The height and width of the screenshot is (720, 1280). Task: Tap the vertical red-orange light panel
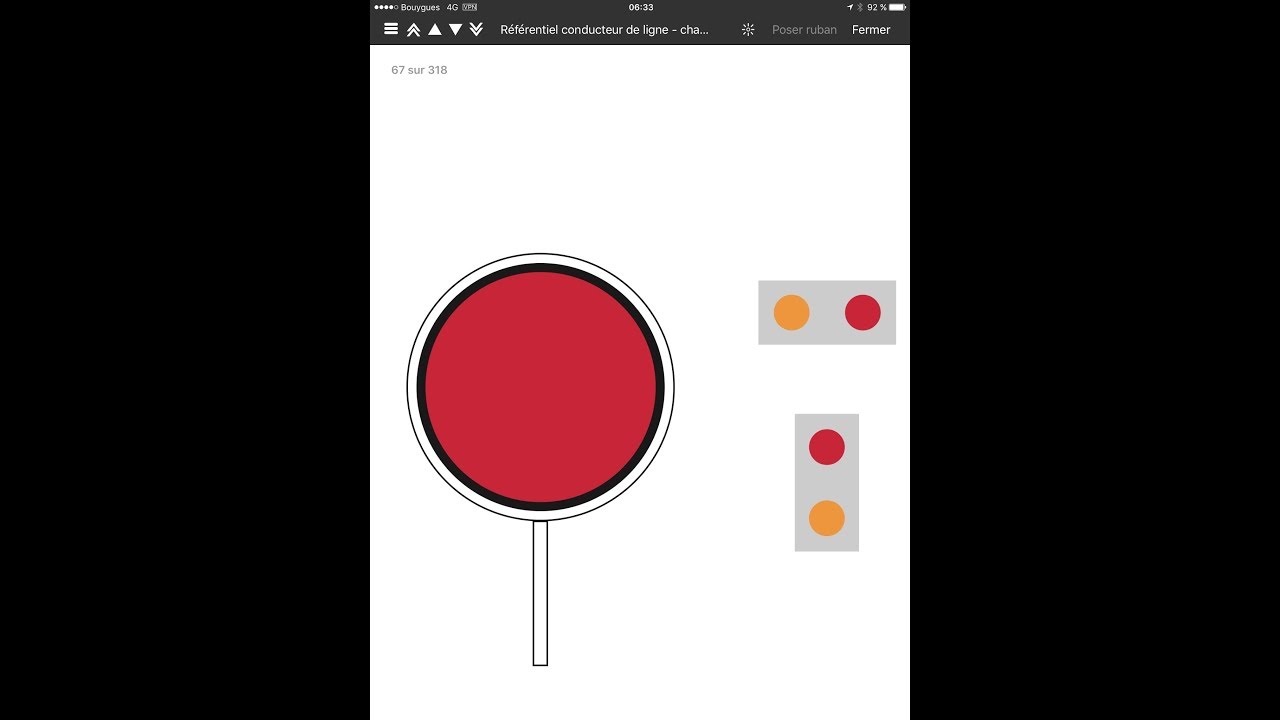(x=827, y=482)
